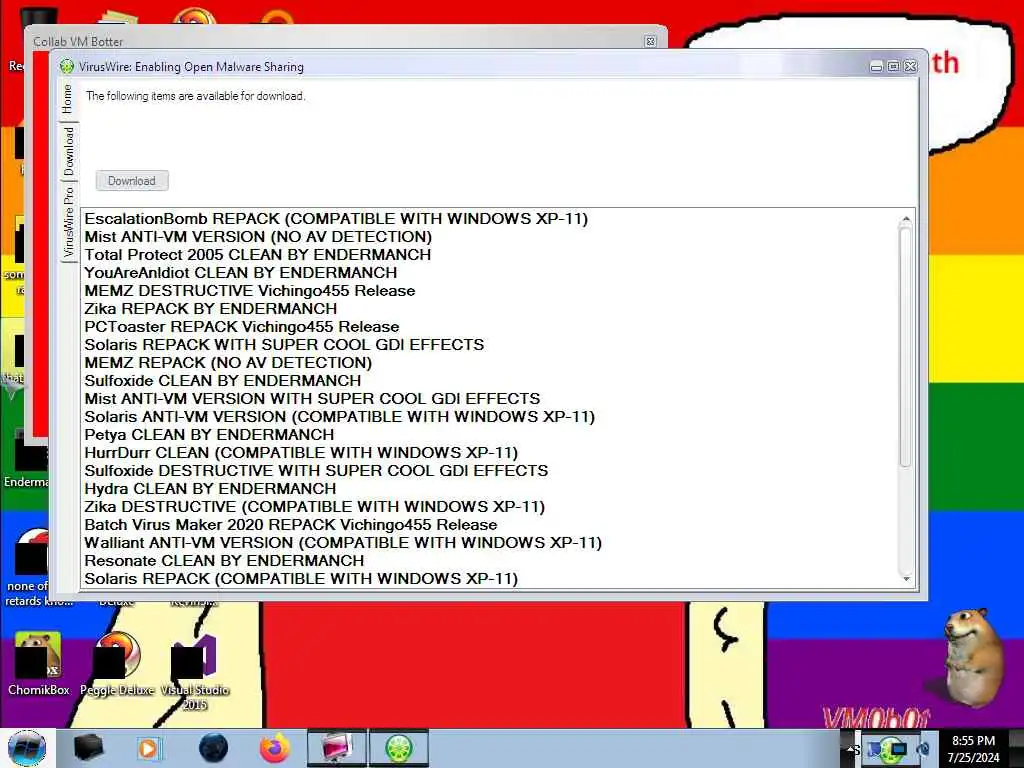Open the black box taskbar icon
Screen dimensions: 1024x768
(x=88, y=748)
